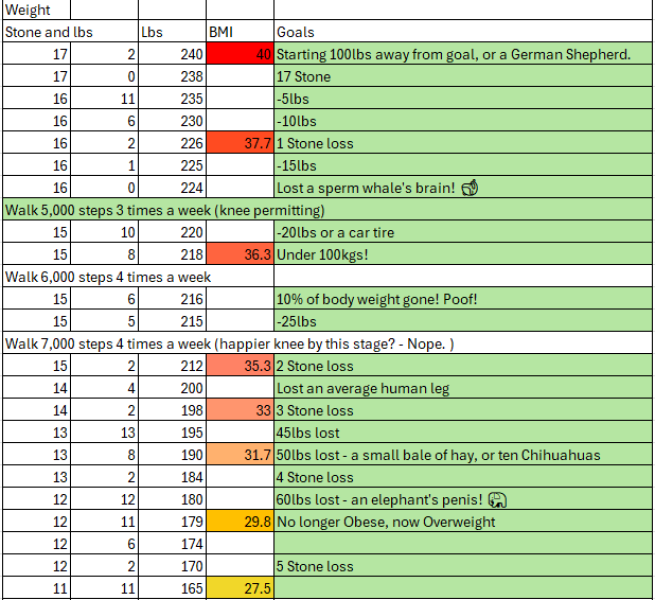Select the Lbs cell showing 195
The height and width of the screenshot is (600, 655).
point(172,433)
